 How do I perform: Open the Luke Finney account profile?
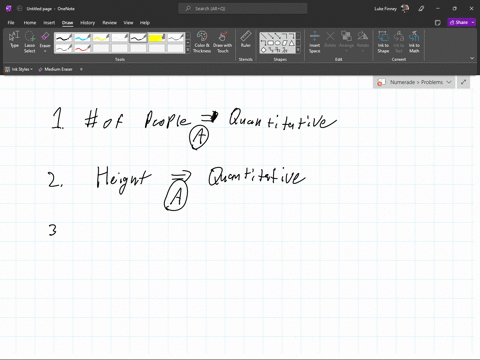point(391,8)
